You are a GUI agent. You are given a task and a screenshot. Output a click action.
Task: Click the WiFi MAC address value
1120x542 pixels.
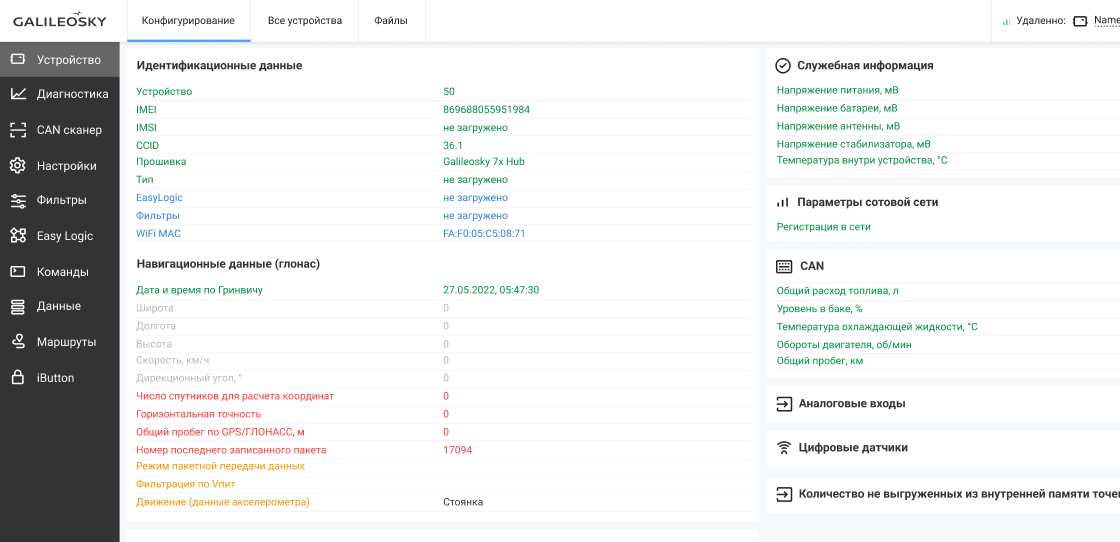(484, 234)
